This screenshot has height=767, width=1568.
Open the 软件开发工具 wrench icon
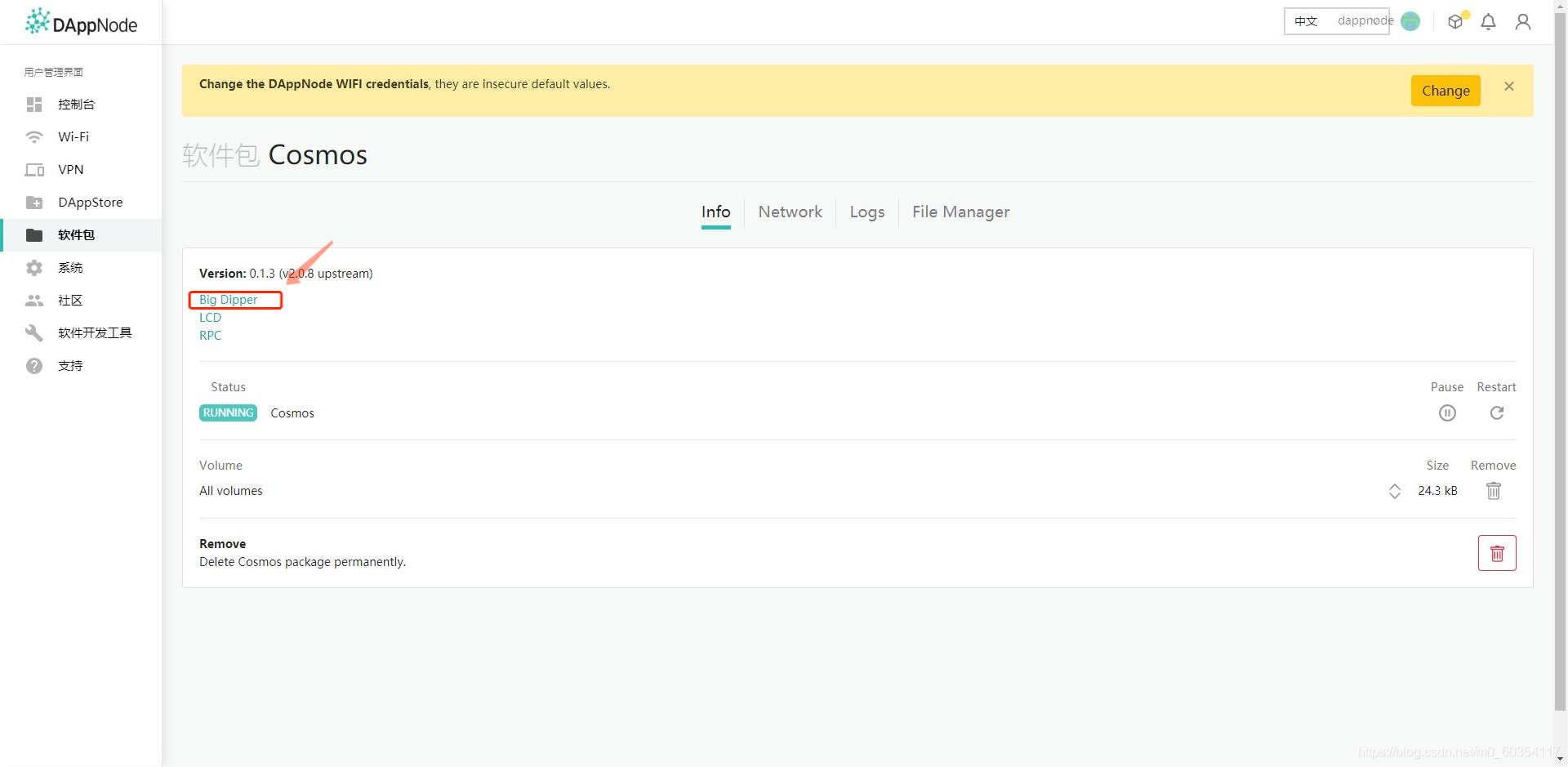point(34,333)
